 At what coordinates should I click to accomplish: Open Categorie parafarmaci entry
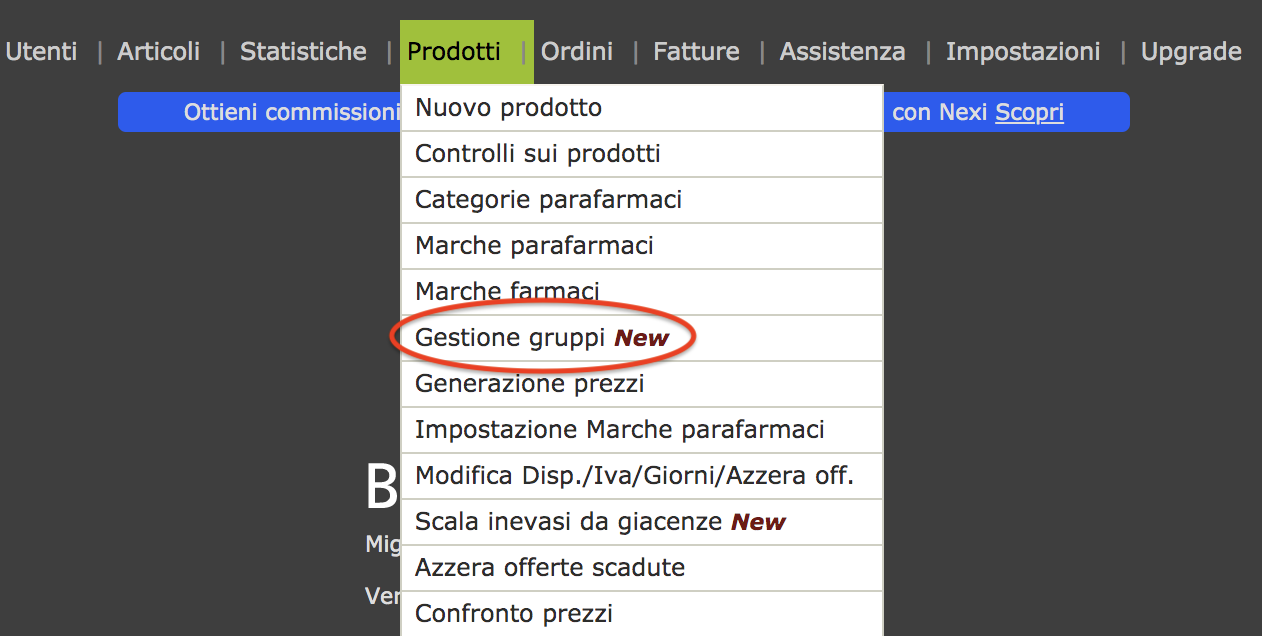[548, 199]
